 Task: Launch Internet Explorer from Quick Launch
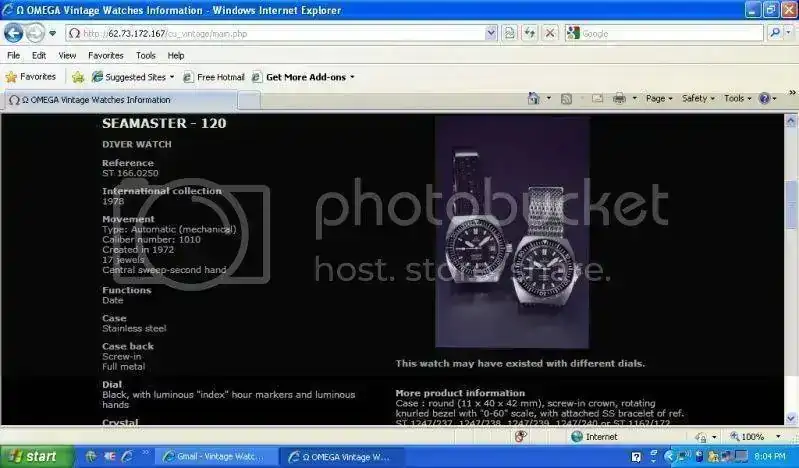127,456
